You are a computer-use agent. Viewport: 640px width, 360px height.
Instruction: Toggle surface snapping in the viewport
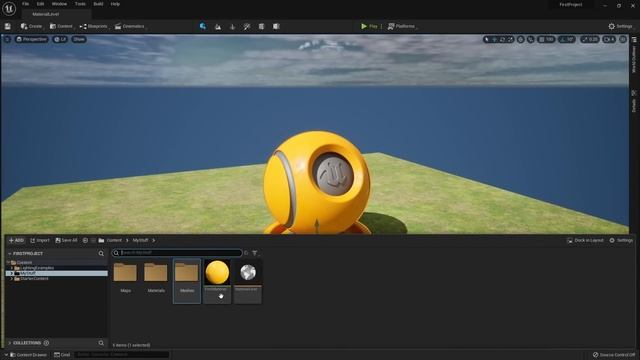[531, 40]
